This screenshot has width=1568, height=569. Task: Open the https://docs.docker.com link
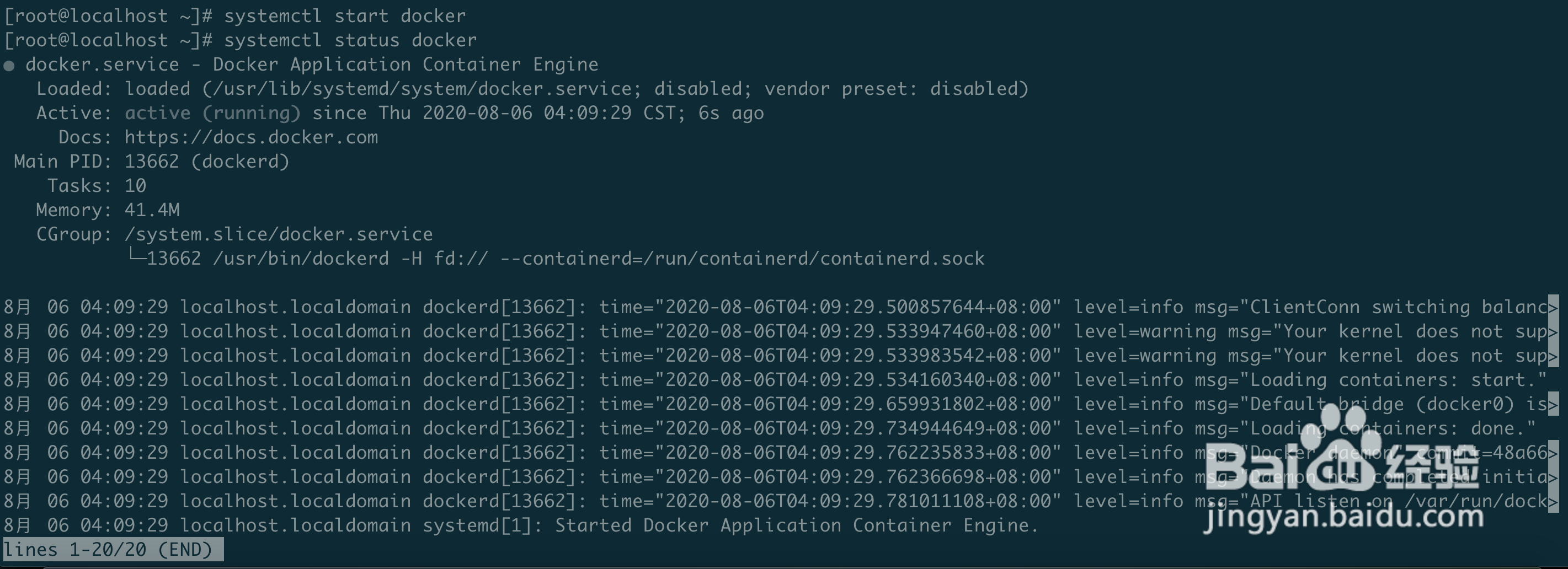[x=252, y=137]
